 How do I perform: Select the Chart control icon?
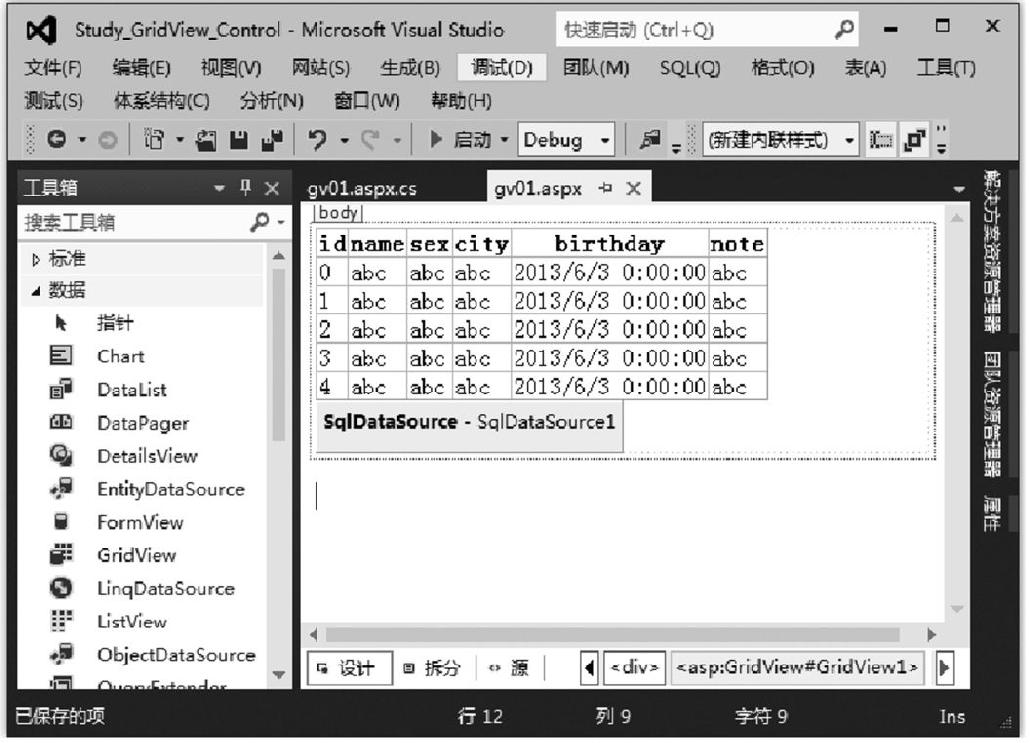pyautogui.click(x=61, y=356)
